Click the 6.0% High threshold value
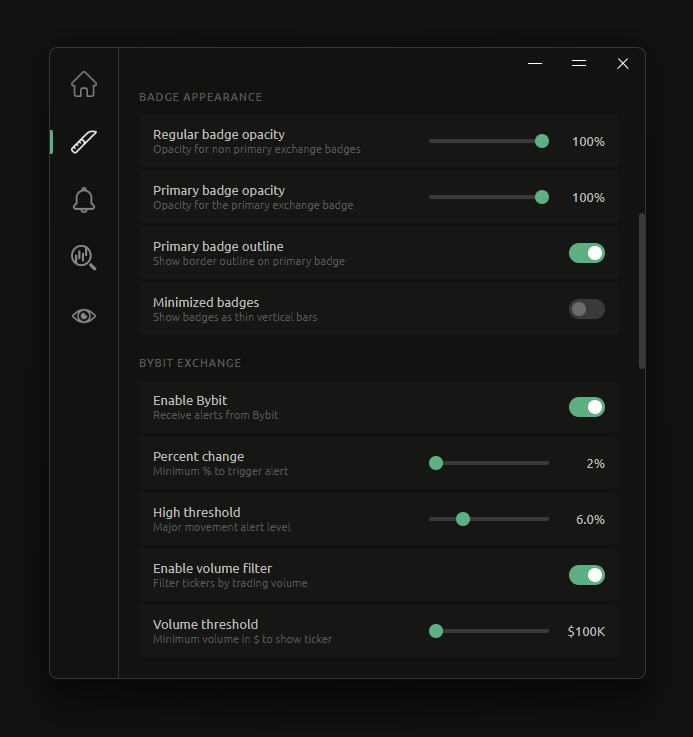The image size is (693, 737). pyautogui.click(x=590, y=519)
